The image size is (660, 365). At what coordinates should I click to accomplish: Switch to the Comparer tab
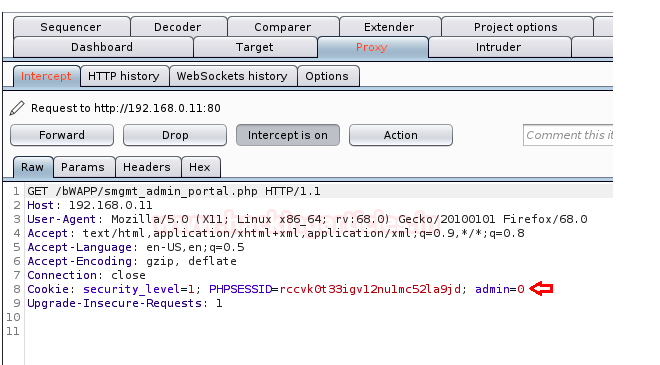tap(282, 27)
